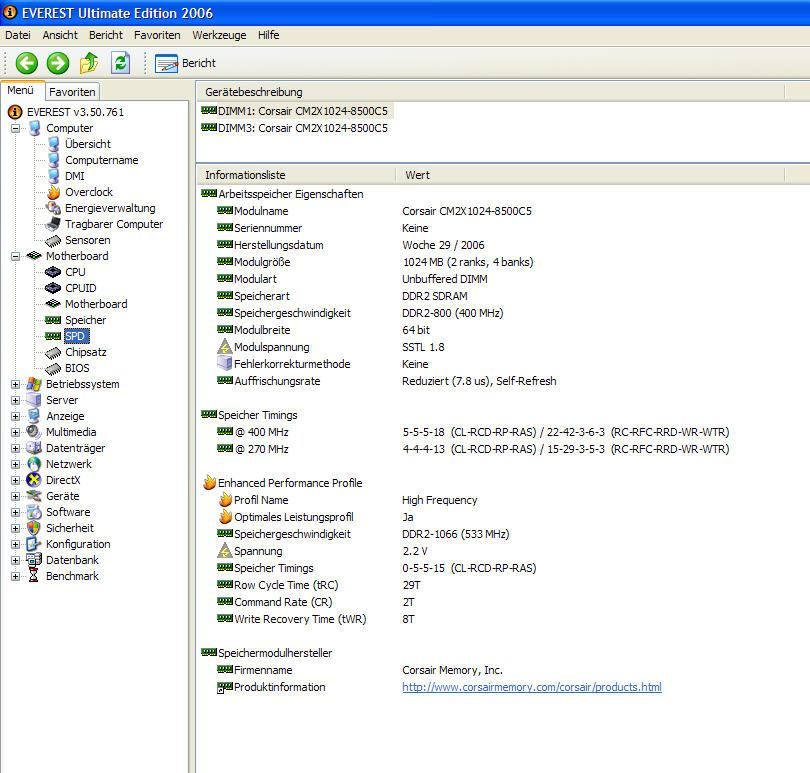Image resolution: width=810 pixels, height=773 pixels.
Task: Select the BIOS icon
Action: coord(53,369)
